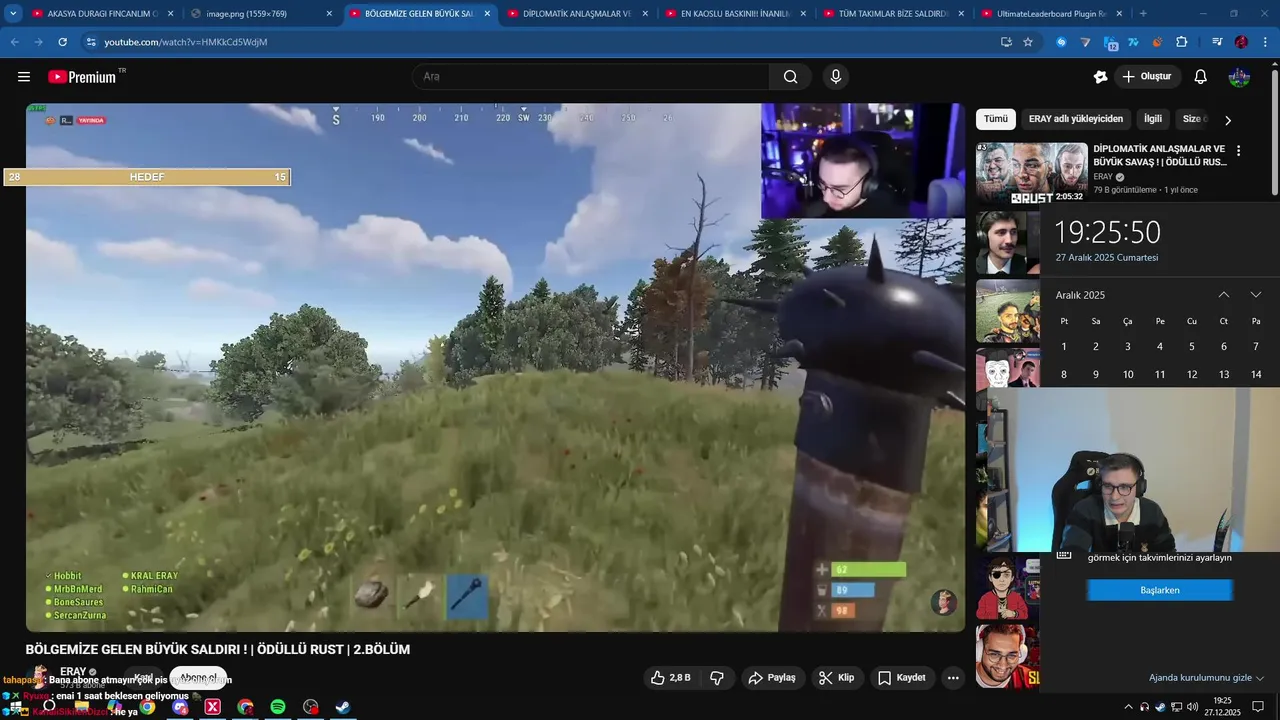Open Chrome profile avatar
Viewport: 1280px width, 720px height.
(x=1241, y=42)
